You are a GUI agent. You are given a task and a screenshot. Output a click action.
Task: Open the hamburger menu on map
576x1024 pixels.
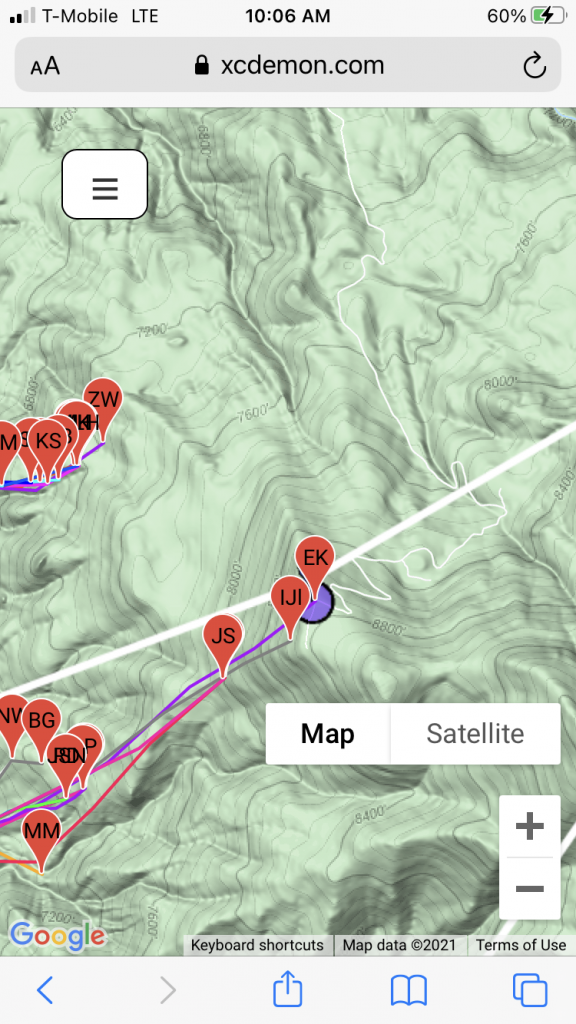click(104, 185)
